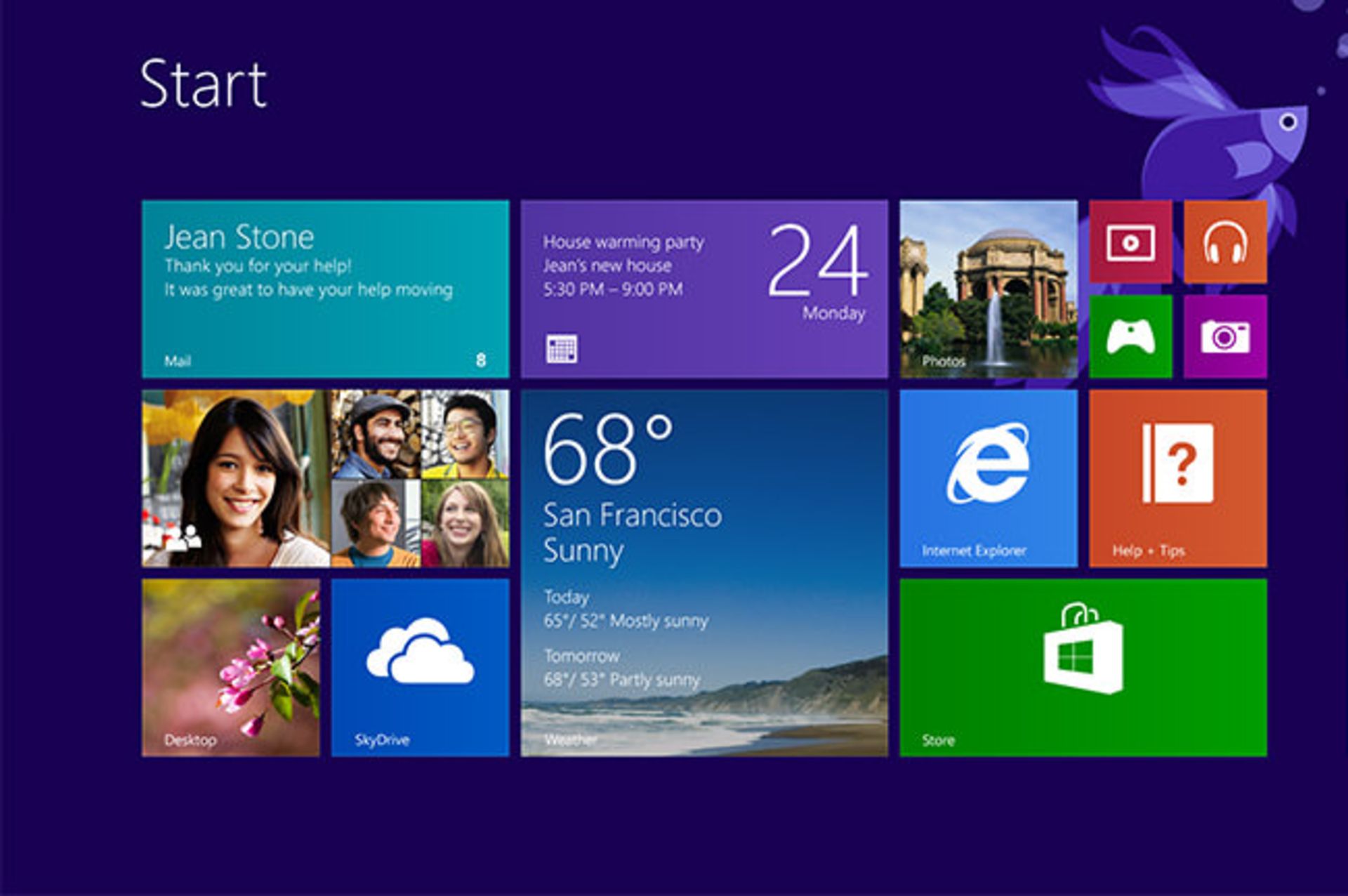Viewport: 1348px width, 896px height.
Task: Click the Start heading text
Action: tap(204, 84)
